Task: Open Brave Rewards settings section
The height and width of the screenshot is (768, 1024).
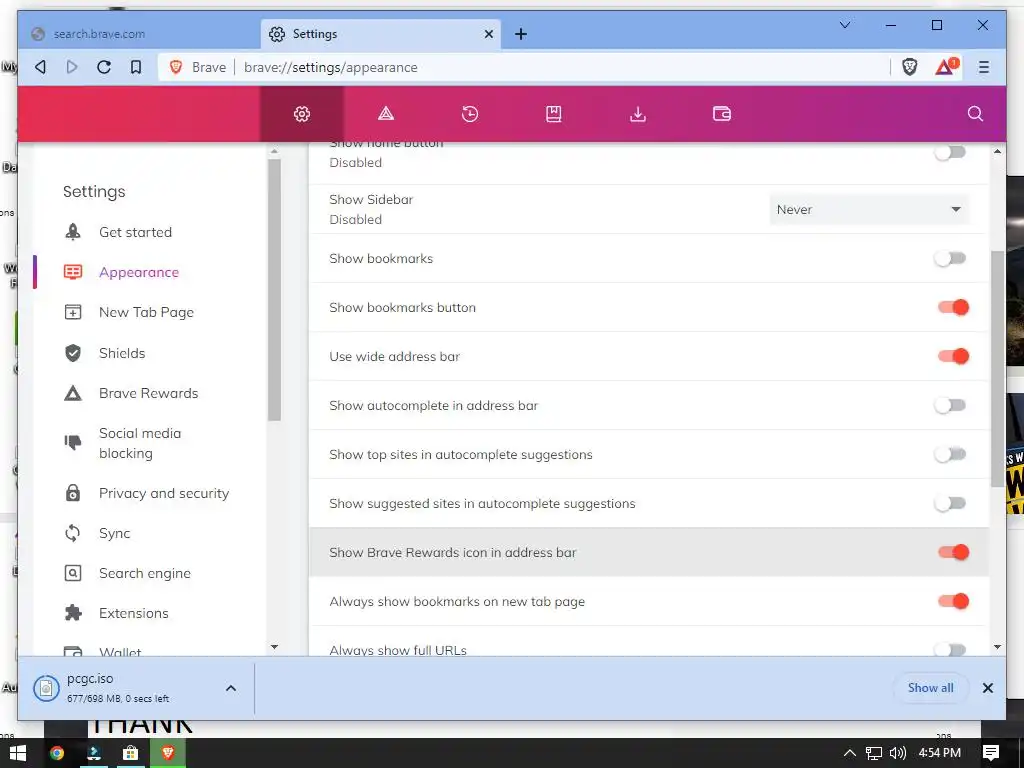Action: tap(148, 393)
